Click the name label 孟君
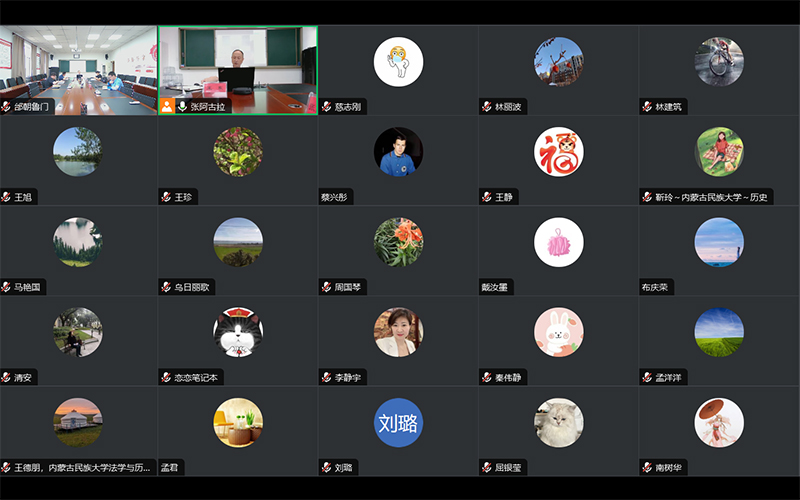The height and width of the screenshot is (500, 800). tap(169, 467)
